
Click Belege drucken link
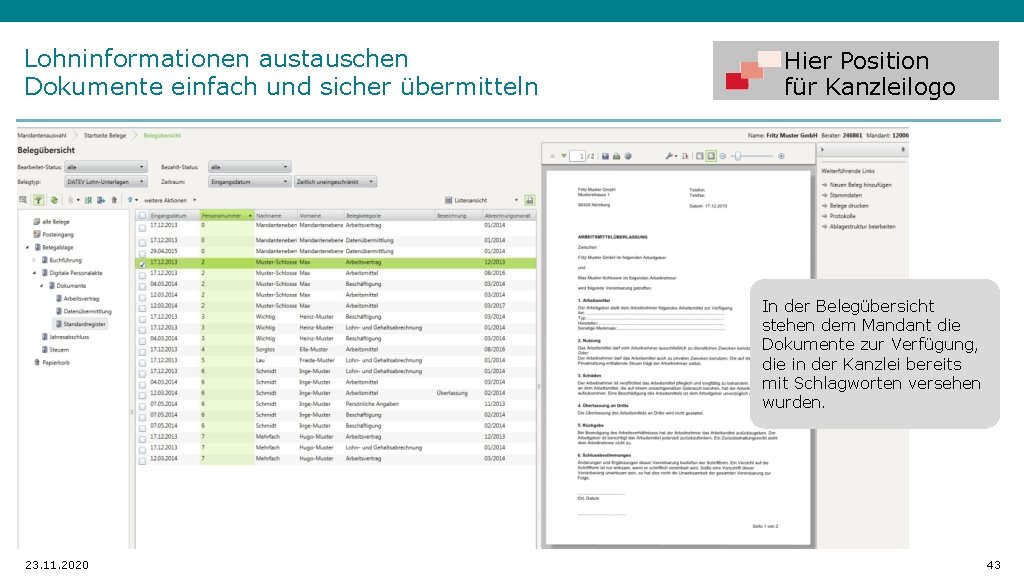click(848, 206)
